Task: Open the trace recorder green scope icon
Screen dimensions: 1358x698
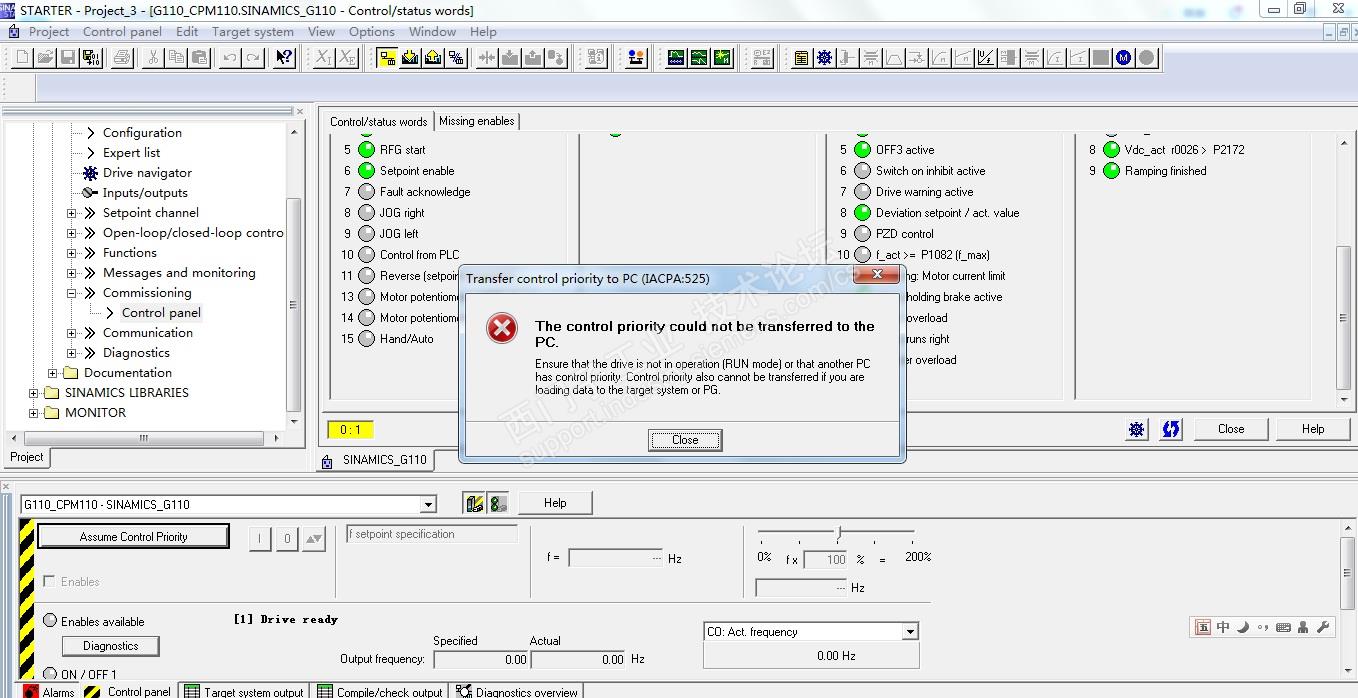Action: point(677,58)
